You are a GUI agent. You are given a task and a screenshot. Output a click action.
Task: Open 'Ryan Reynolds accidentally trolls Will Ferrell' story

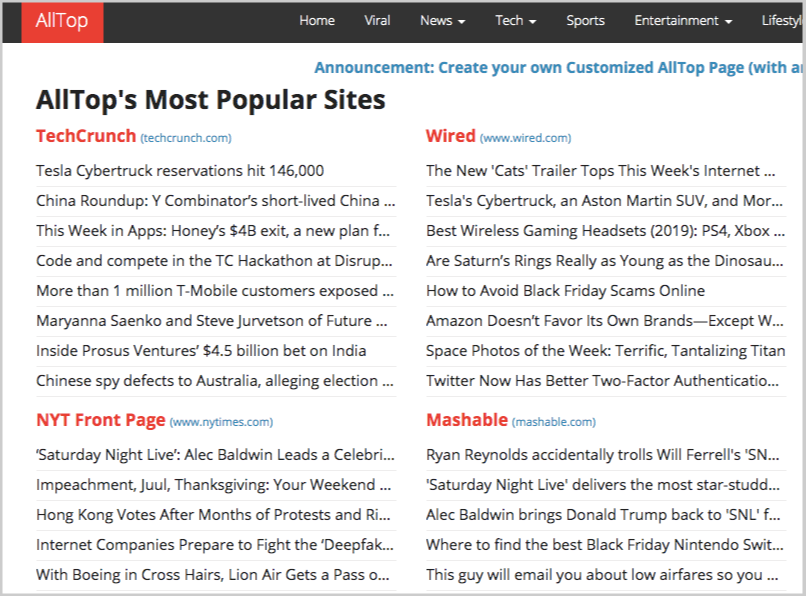tap(602, 455)
